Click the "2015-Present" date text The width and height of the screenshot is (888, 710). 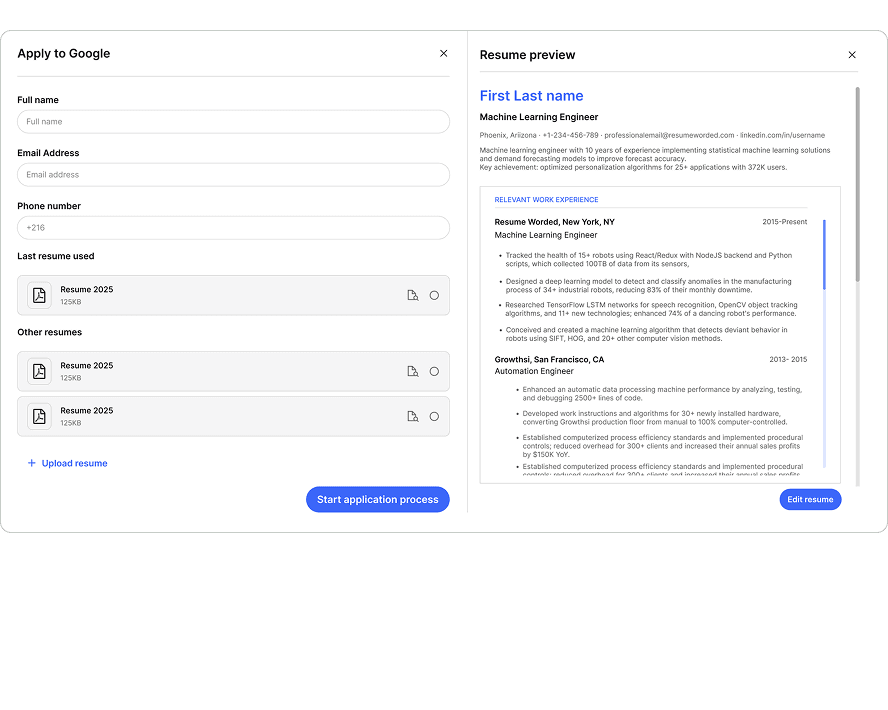click(x=784, y=222)
